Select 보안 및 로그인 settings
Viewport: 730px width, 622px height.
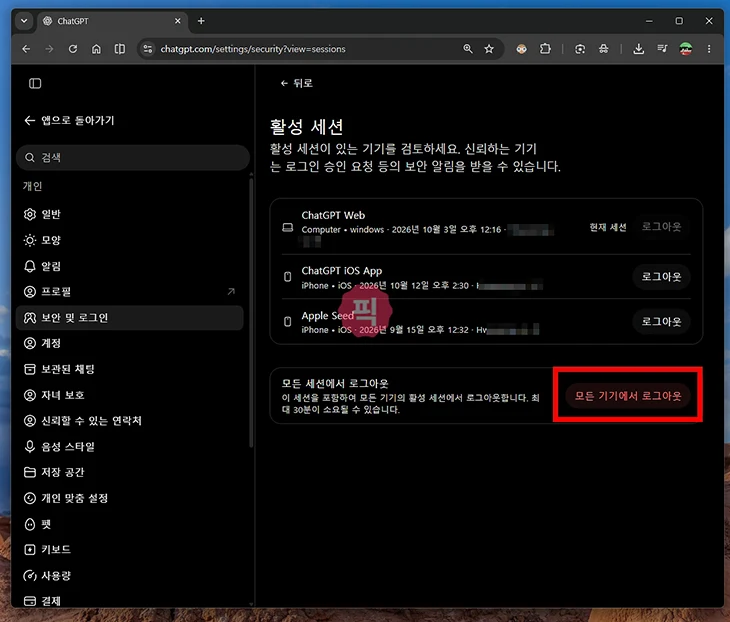click(129, 318)
